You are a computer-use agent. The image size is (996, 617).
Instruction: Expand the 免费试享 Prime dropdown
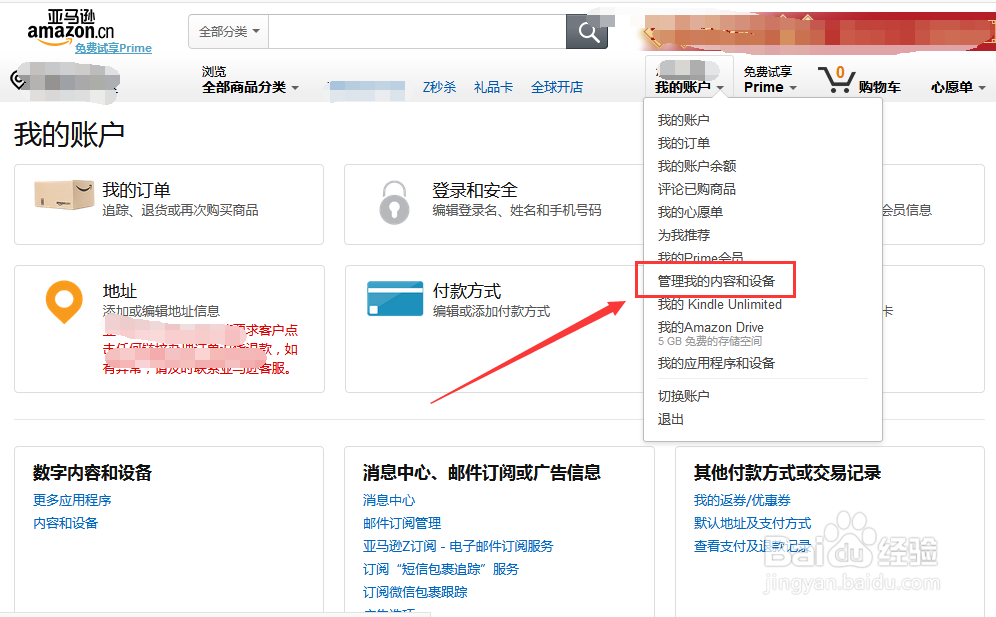click(770, 80)
